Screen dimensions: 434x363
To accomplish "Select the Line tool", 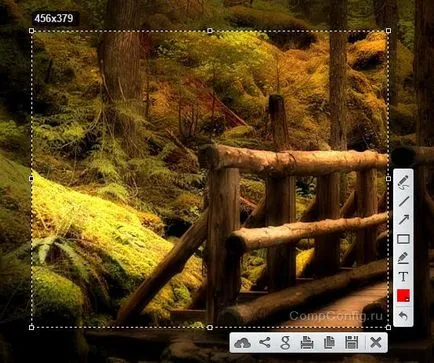I will (403, 201).
